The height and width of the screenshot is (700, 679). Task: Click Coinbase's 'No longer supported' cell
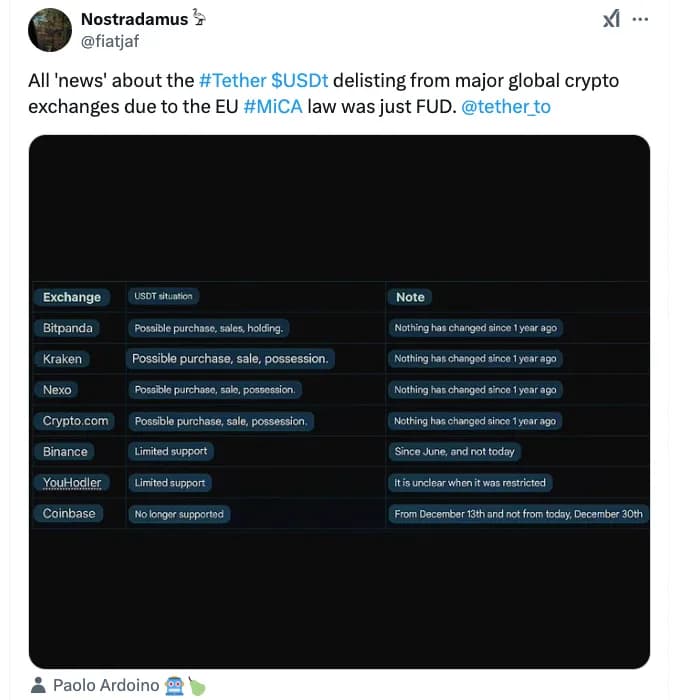179,514
